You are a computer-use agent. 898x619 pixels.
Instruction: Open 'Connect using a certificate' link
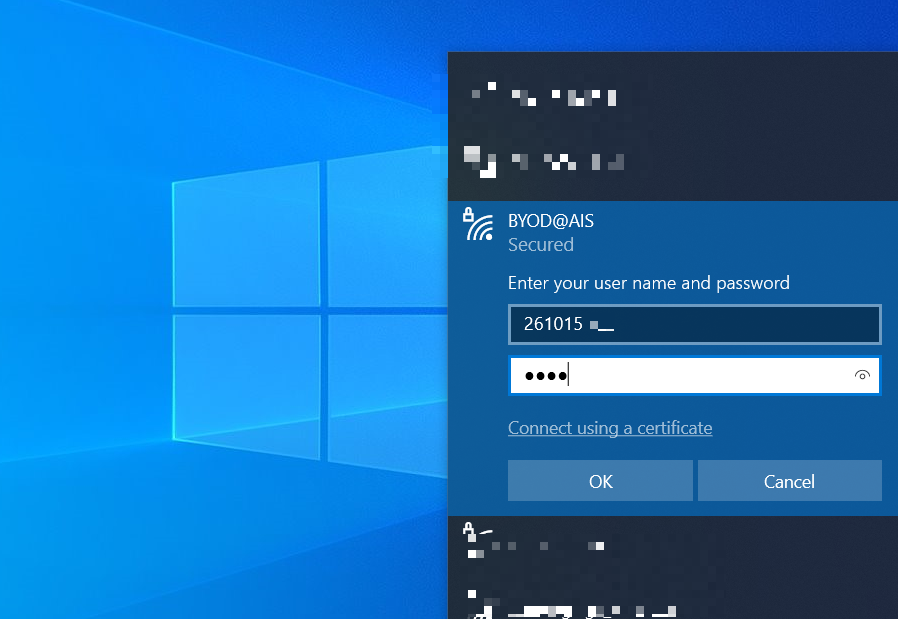(610, 428)
